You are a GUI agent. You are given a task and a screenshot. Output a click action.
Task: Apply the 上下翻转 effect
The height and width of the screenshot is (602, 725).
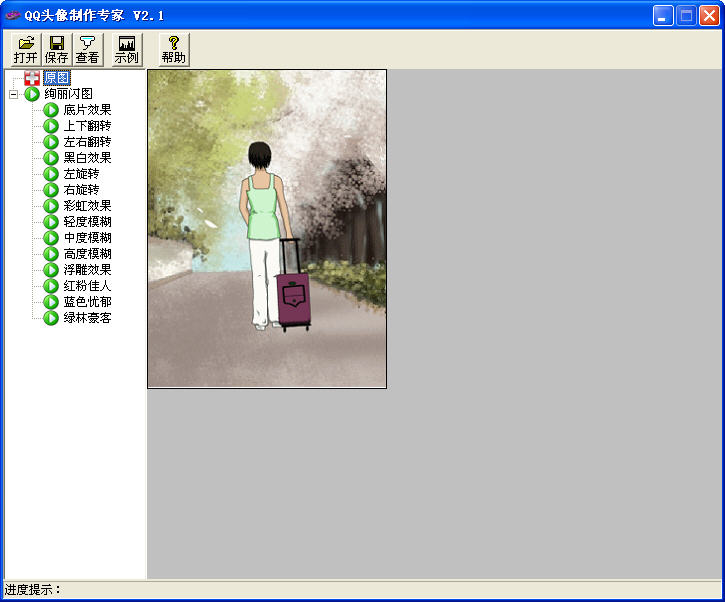pos(87,126)
